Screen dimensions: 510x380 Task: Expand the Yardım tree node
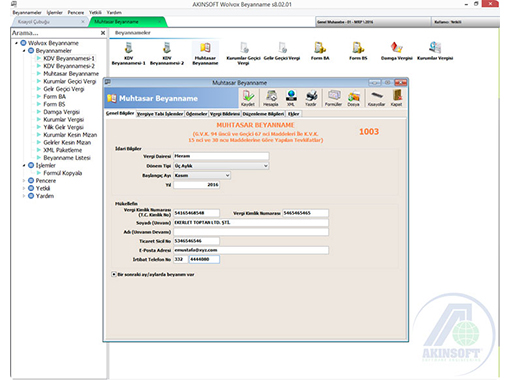coord(24,196)
